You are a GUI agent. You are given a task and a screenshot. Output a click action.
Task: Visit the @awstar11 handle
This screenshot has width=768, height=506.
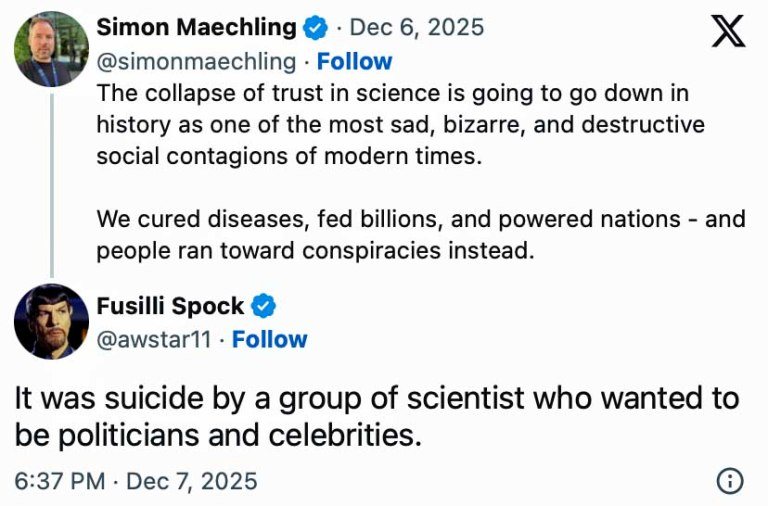pyautogui.click(x=154, y=340)
